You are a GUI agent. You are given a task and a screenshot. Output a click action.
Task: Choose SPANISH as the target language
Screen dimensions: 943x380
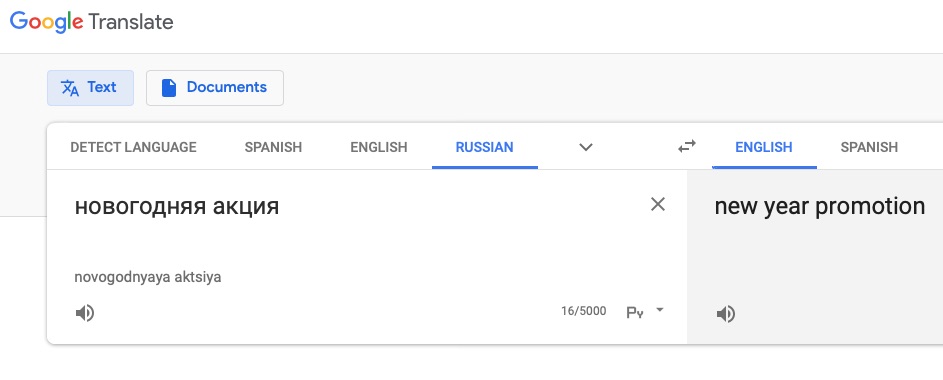(x=869, y=147)
